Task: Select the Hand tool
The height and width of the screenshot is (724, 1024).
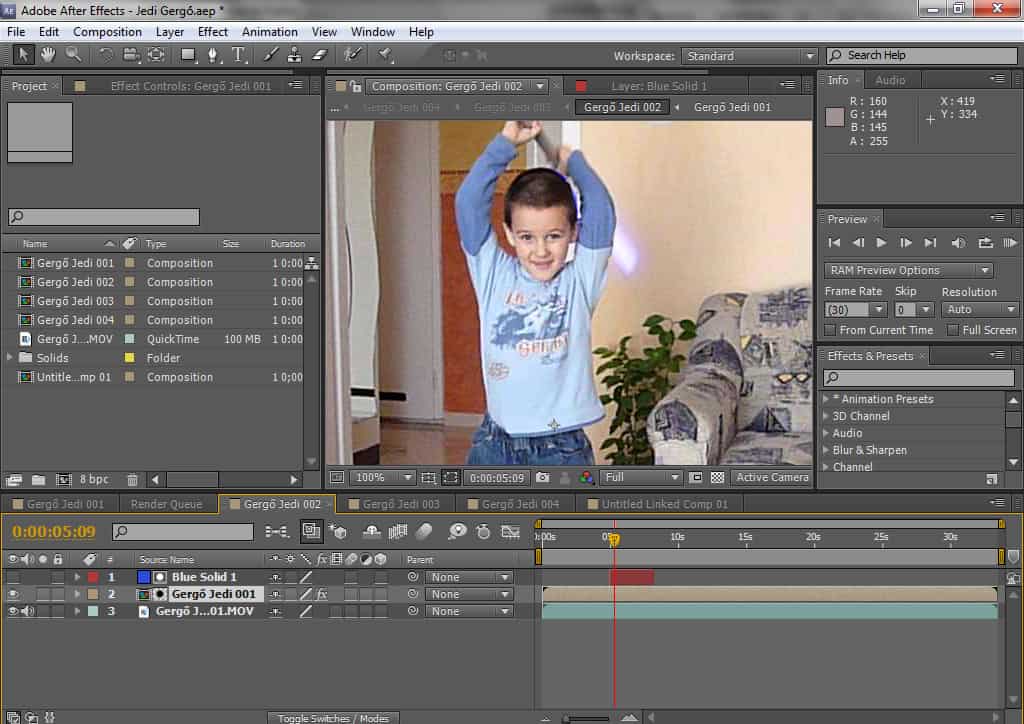Action: pyautogui.click(x=47, y=54)
